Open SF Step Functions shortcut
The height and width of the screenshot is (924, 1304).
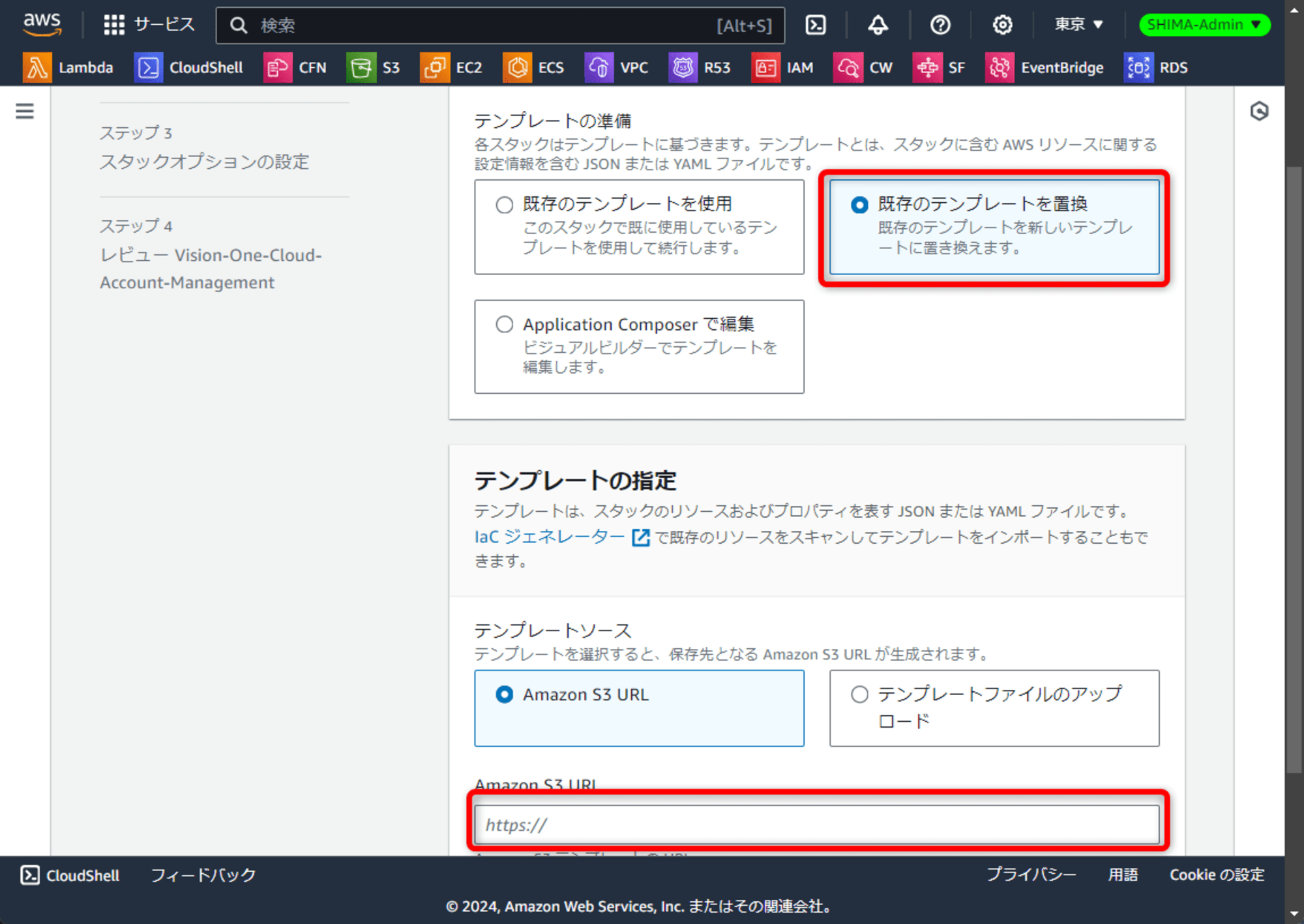(939, 67)
